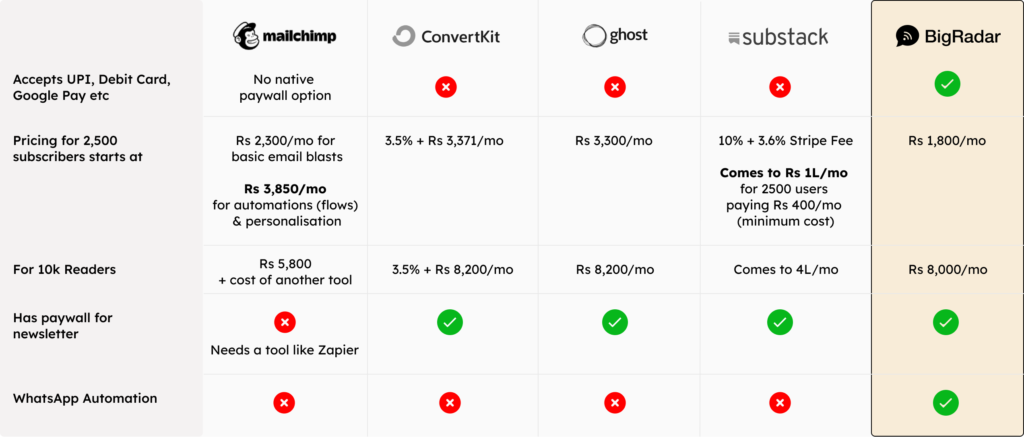
Task: Click Ghost's green check for paywall
Action: point(615,322)
